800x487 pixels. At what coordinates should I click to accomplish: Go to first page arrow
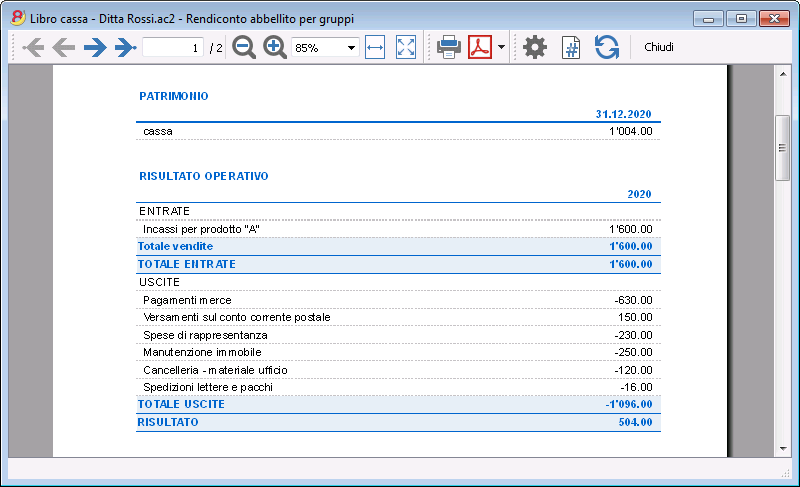(33, 47)
